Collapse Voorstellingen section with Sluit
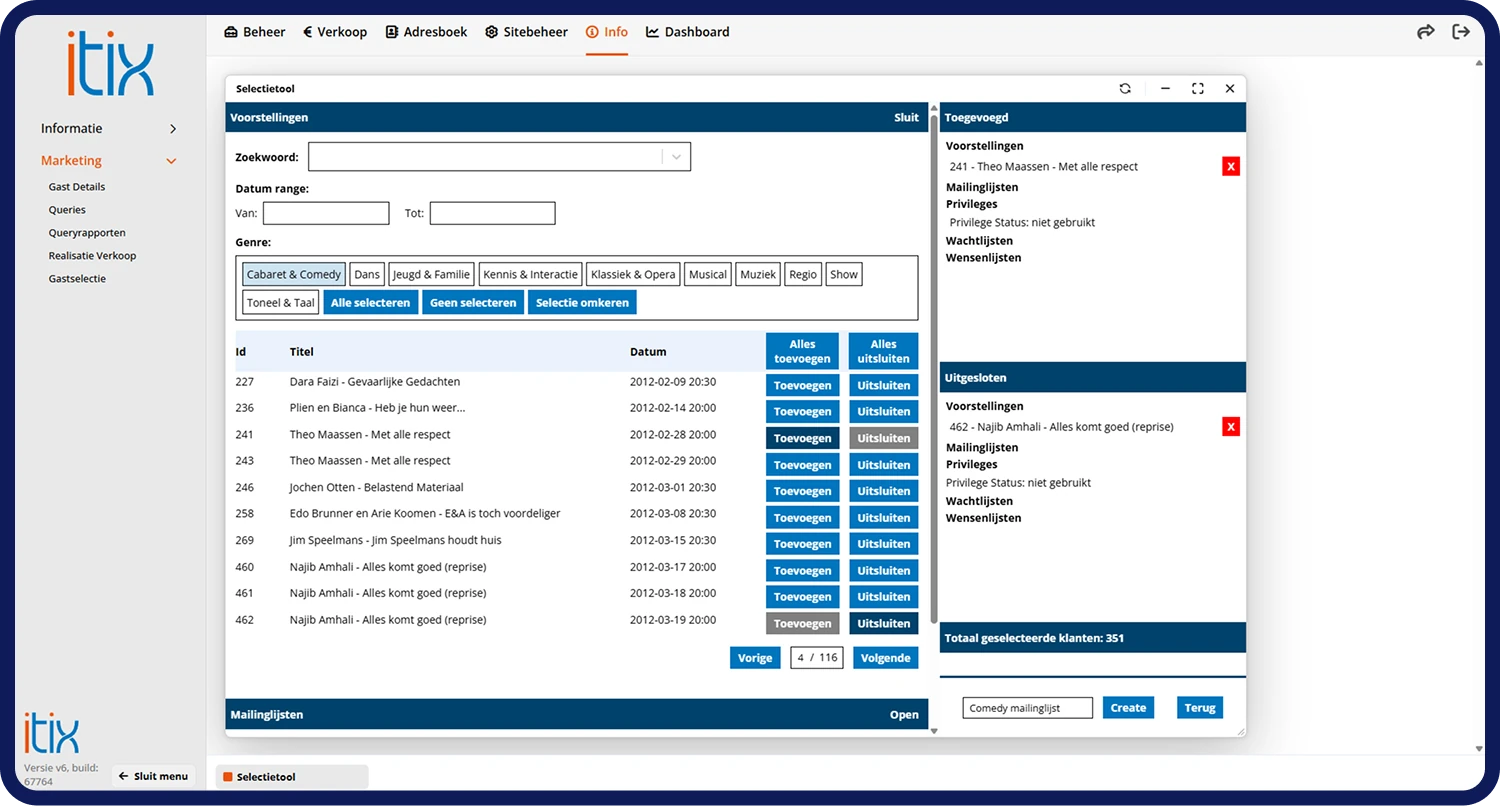The height and width of the screenshot is (806, 1500). 906,117
